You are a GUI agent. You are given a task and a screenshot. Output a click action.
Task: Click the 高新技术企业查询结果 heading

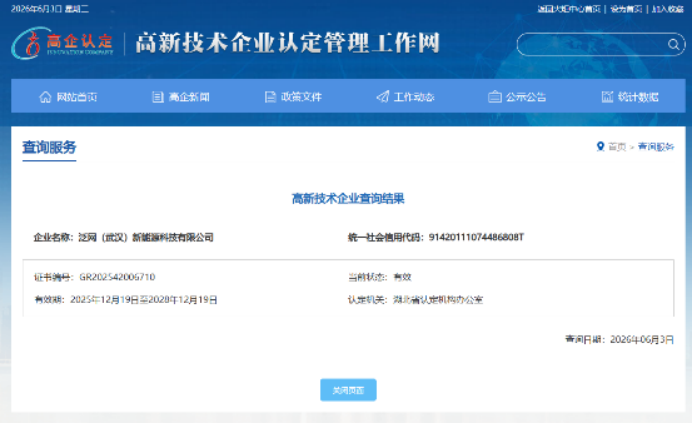(348, 199)
